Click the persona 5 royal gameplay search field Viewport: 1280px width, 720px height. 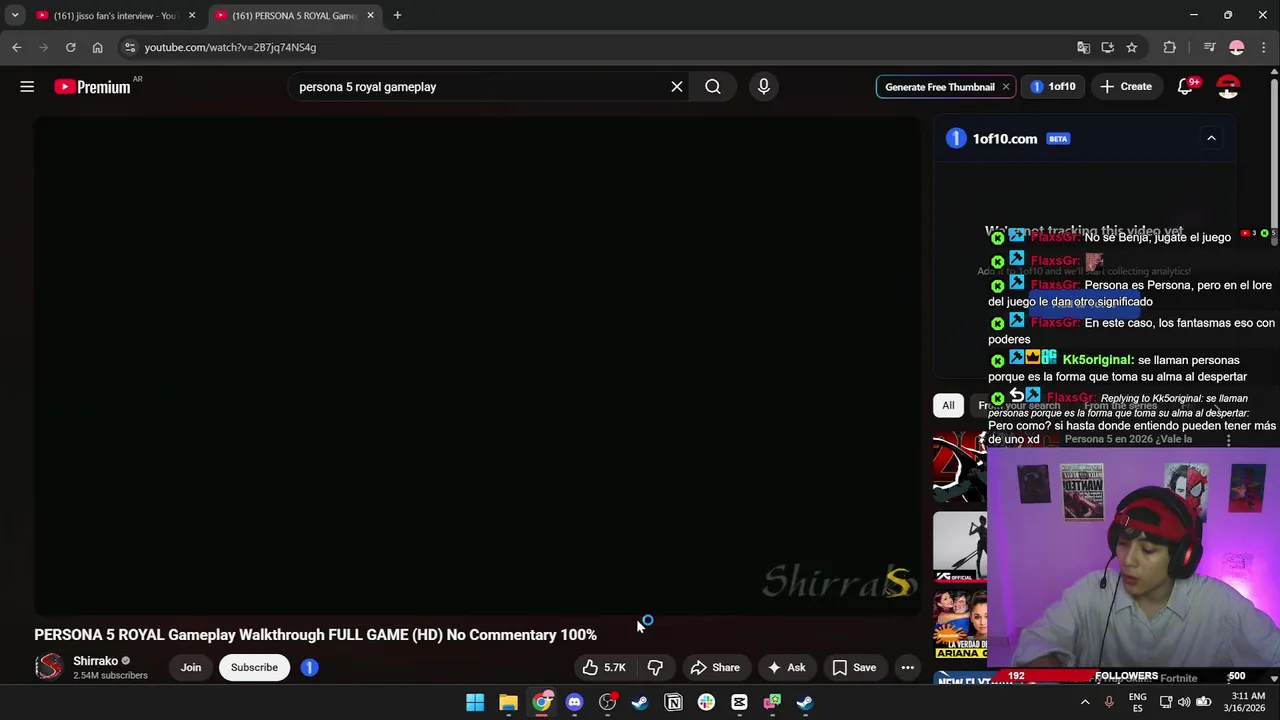pos(480,87)
